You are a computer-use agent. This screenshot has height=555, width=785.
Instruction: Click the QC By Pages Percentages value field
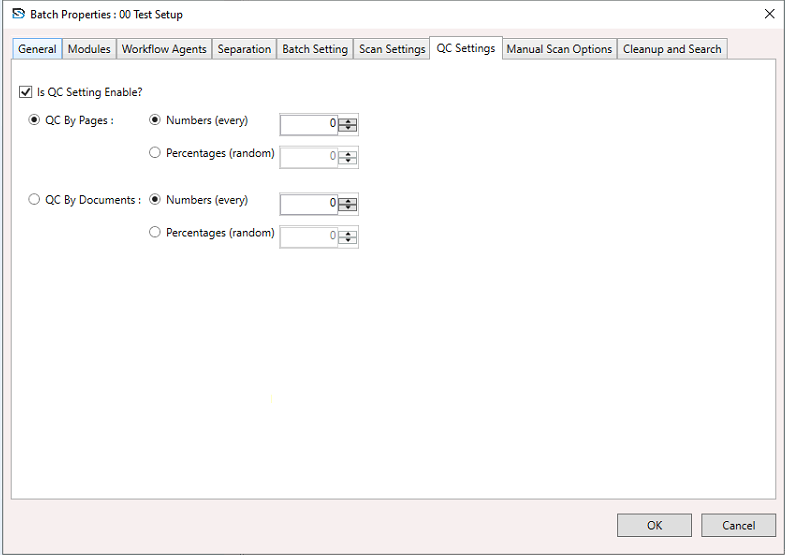(309, 157)
